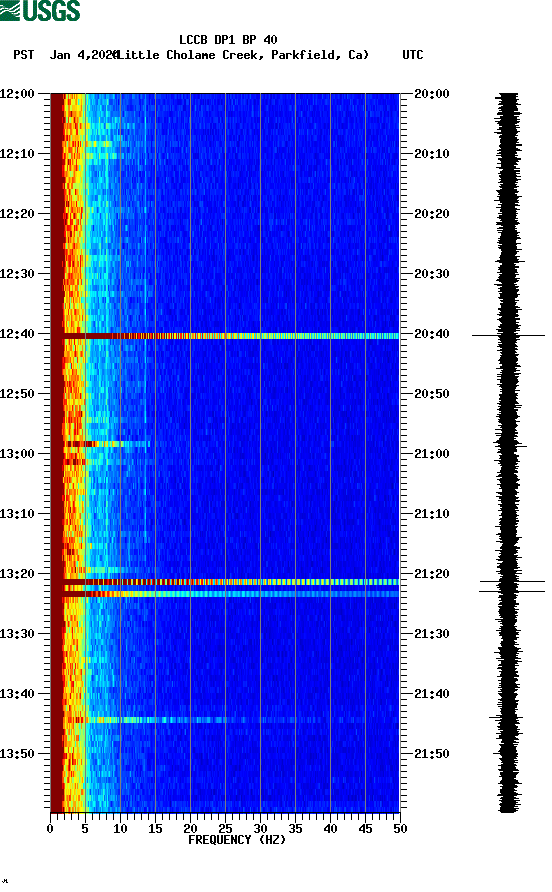This screenshot has height=892, width=552.
Task: Click the '21:50' UTC time label
Action: 432,754
